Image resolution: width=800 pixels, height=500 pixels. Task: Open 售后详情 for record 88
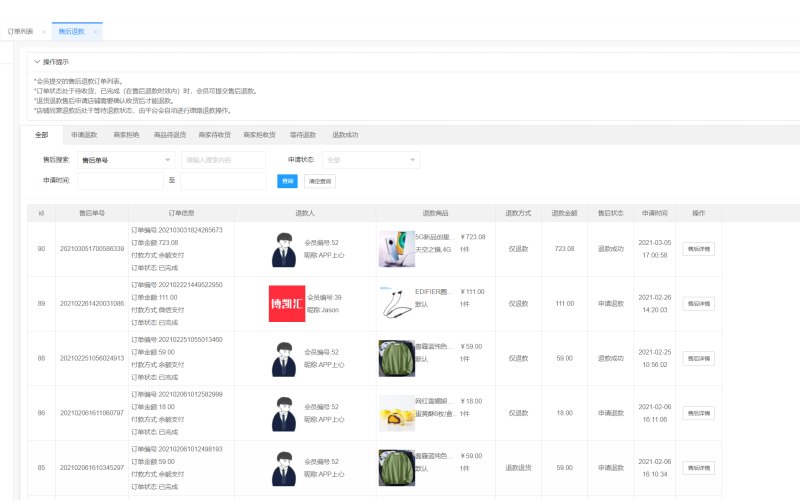(698, 358)
